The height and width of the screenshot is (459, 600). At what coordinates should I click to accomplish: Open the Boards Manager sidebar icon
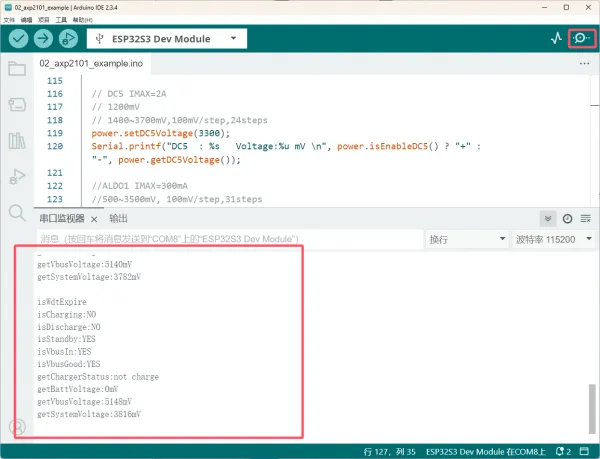[16, 105]
